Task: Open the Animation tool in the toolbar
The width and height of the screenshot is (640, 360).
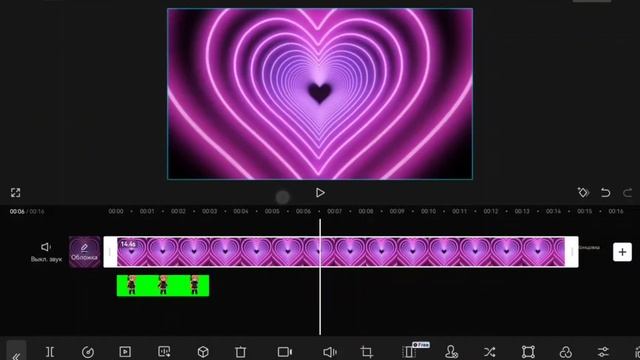Action: [x=125, y=352]
